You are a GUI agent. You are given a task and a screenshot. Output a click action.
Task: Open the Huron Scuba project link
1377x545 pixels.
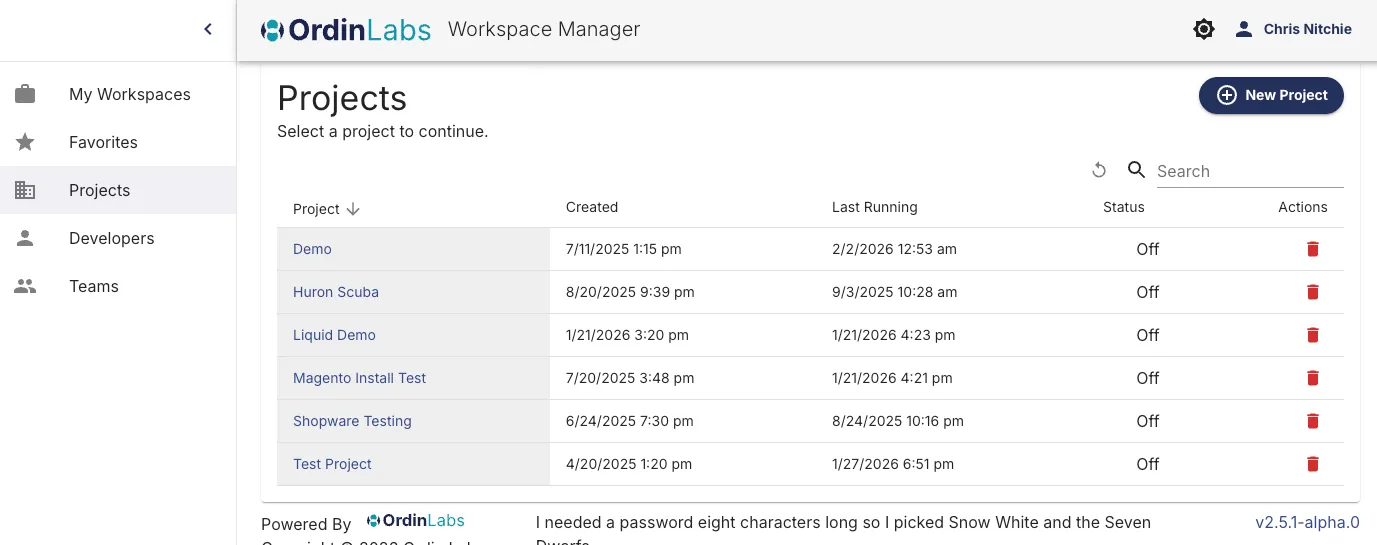point(336,292)
